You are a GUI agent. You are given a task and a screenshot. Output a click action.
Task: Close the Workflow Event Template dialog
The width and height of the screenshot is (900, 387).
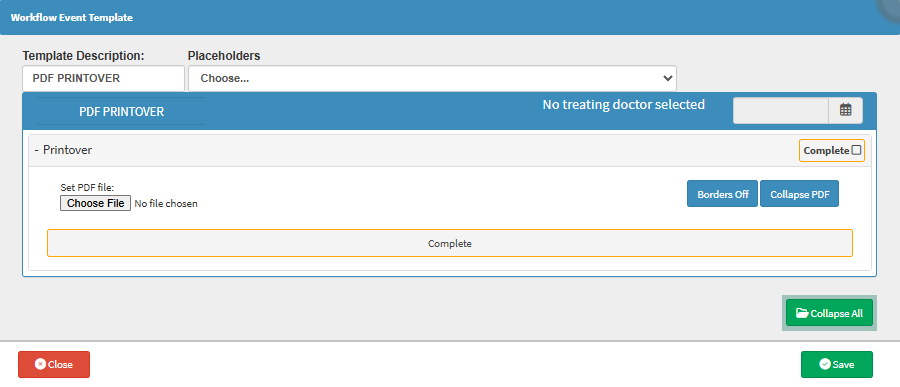point(54,364)
